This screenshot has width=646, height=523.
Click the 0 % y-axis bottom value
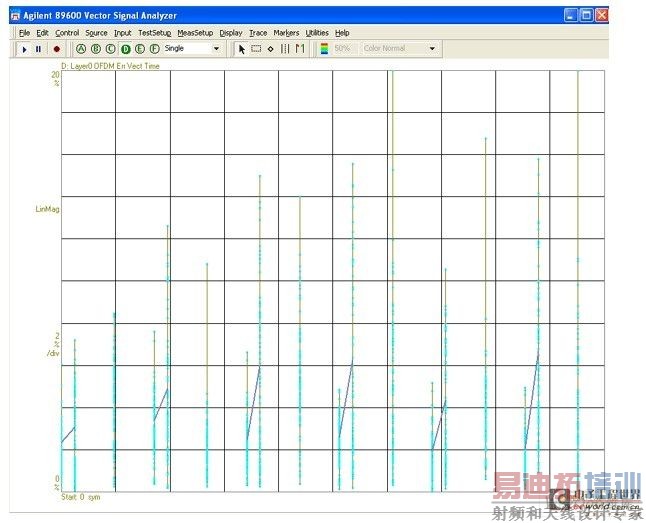57,483
